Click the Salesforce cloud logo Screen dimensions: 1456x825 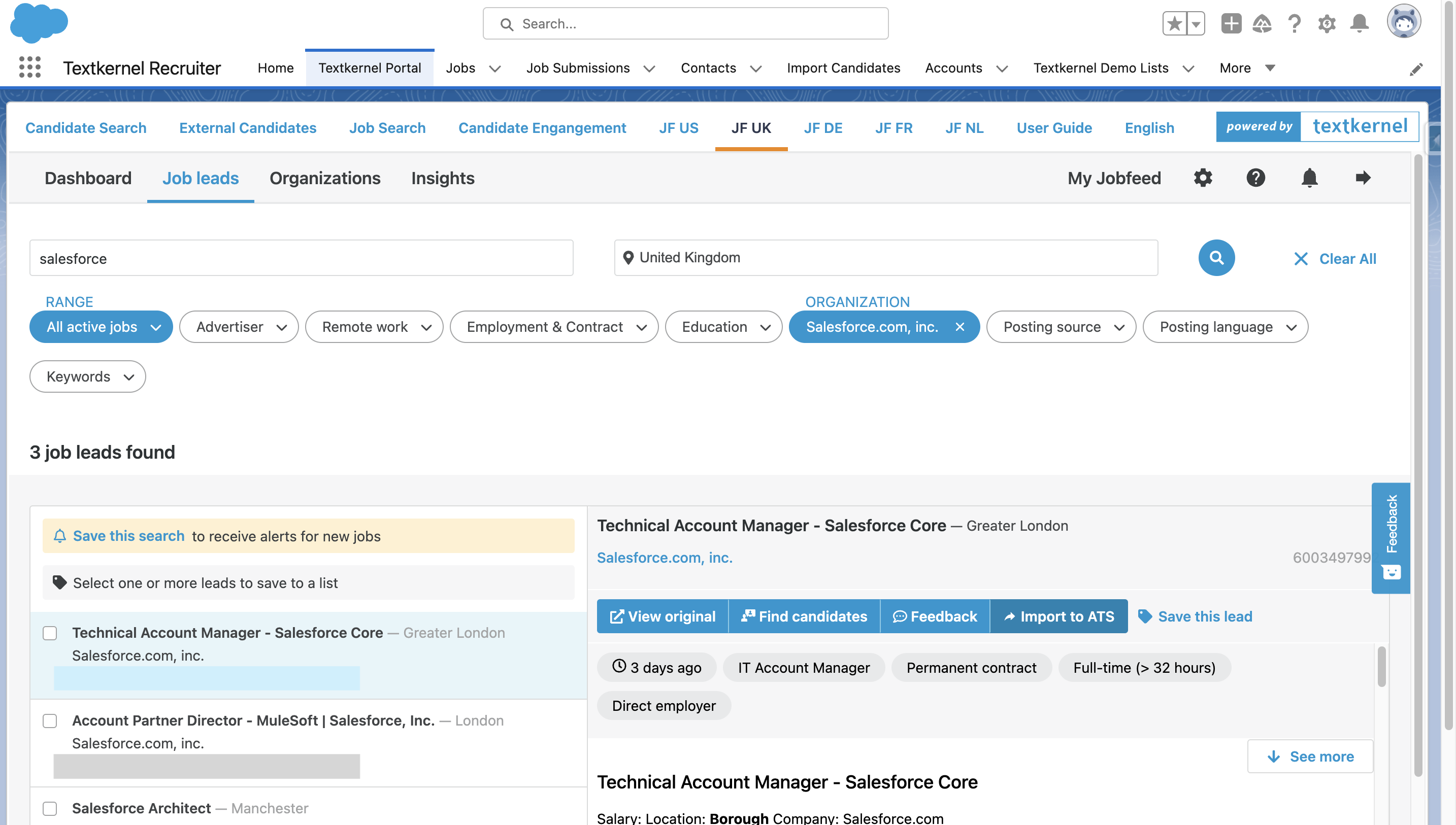pos(39,23)
